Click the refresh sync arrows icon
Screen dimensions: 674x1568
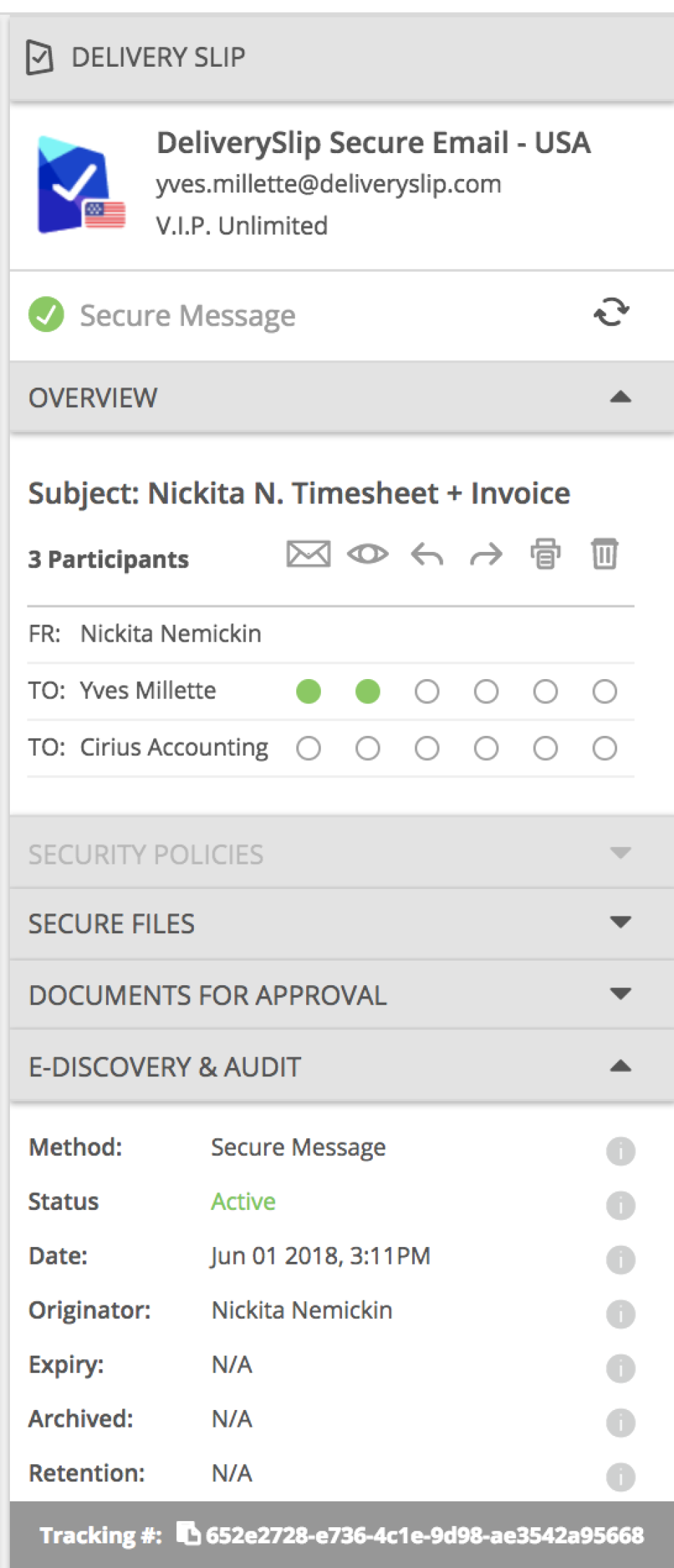tap(612, 312)
